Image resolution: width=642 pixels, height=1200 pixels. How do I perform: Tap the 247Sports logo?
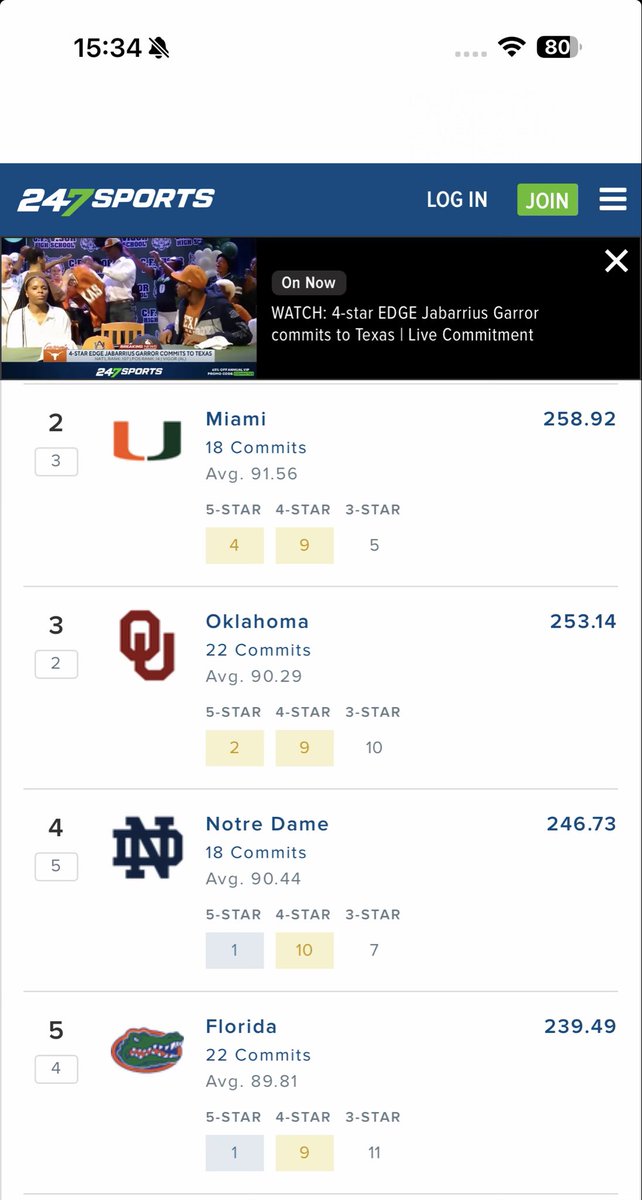tap(116, 200)
